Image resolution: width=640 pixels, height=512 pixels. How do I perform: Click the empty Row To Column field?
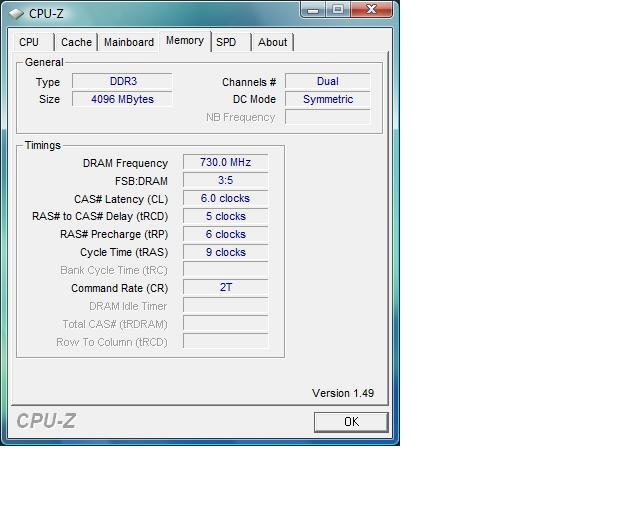point(226,341)
